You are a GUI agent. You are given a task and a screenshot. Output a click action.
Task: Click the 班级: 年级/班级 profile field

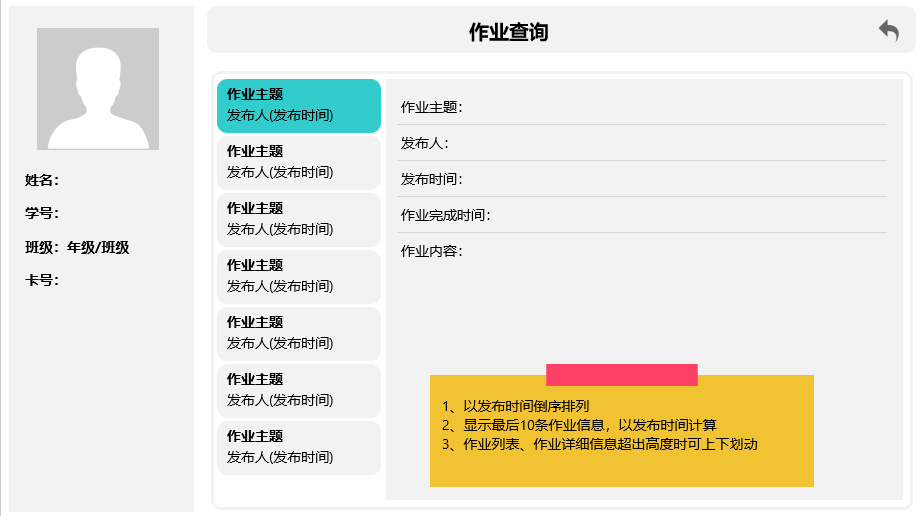click(77, 248)
